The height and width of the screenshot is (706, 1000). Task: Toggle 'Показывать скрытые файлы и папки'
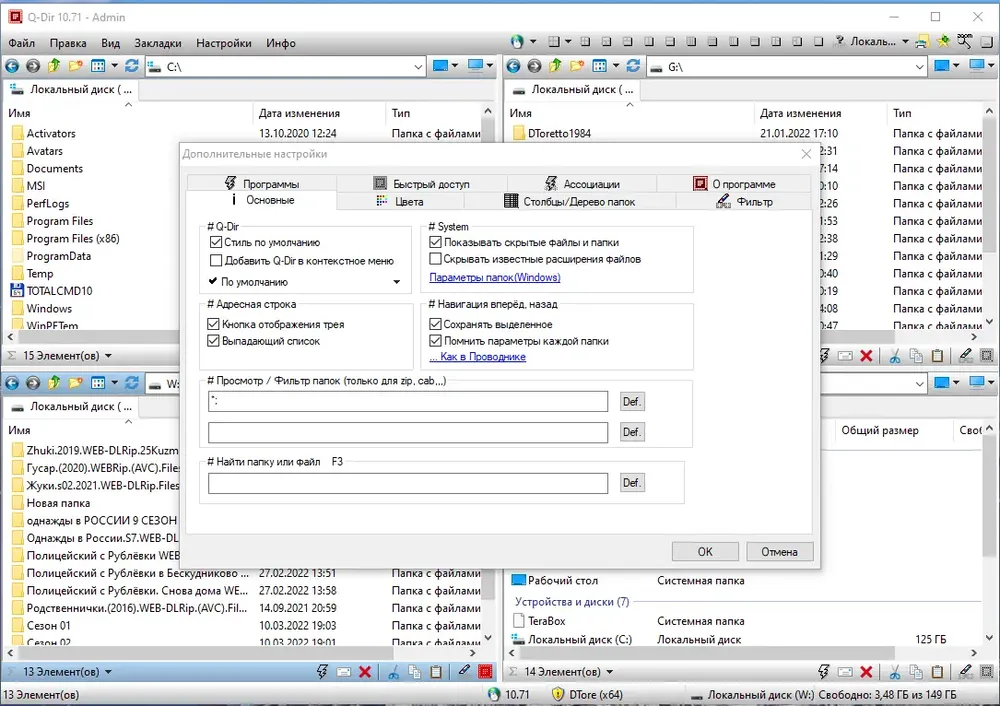click(x=436, y=242)
